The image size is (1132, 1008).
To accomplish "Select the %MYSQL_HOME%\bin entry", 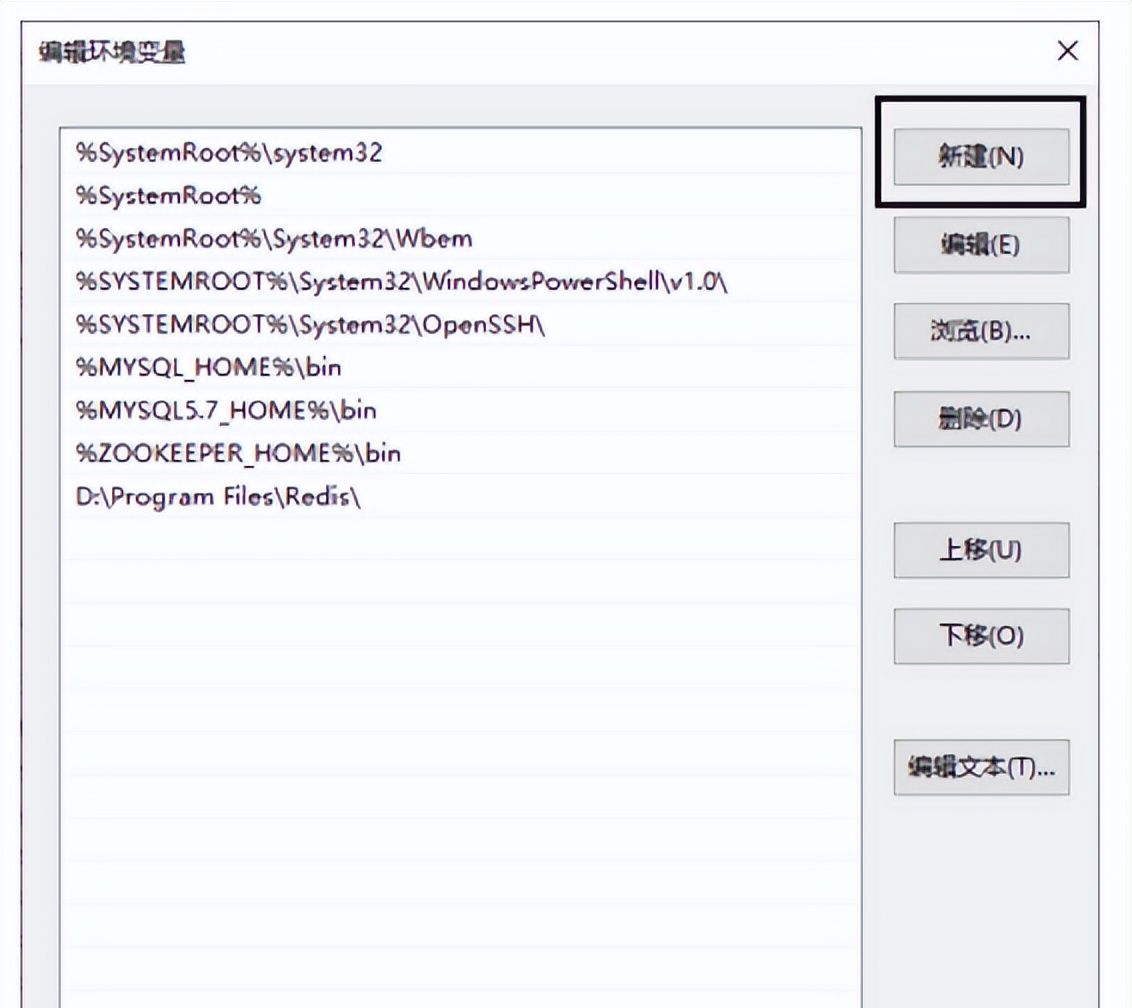I will coord(461,368).
